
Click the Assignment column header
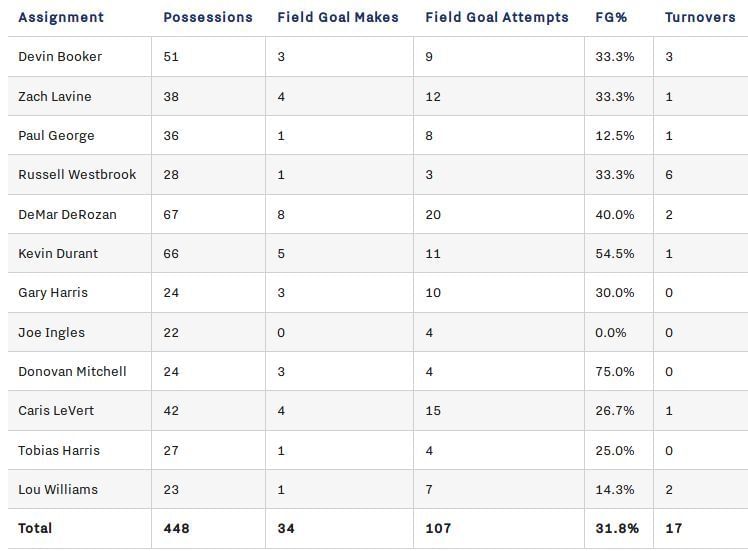point(61,17)
